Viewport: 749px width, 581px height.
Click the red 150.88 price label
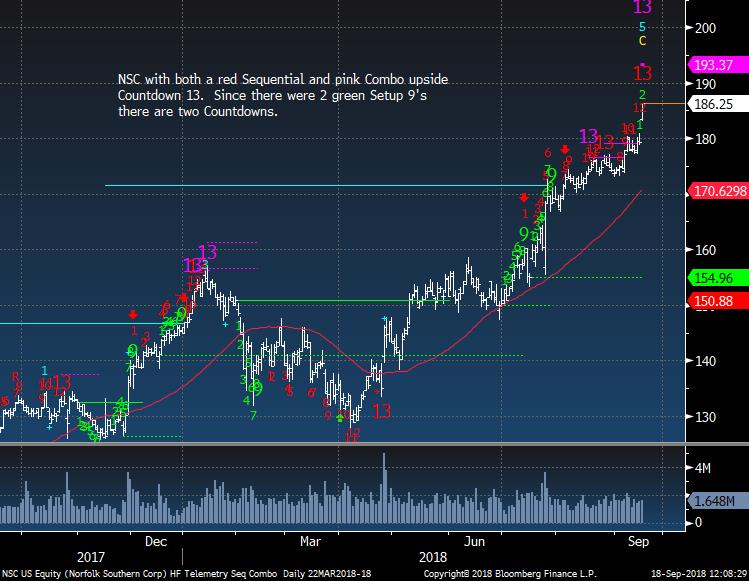tap(717, 301)
